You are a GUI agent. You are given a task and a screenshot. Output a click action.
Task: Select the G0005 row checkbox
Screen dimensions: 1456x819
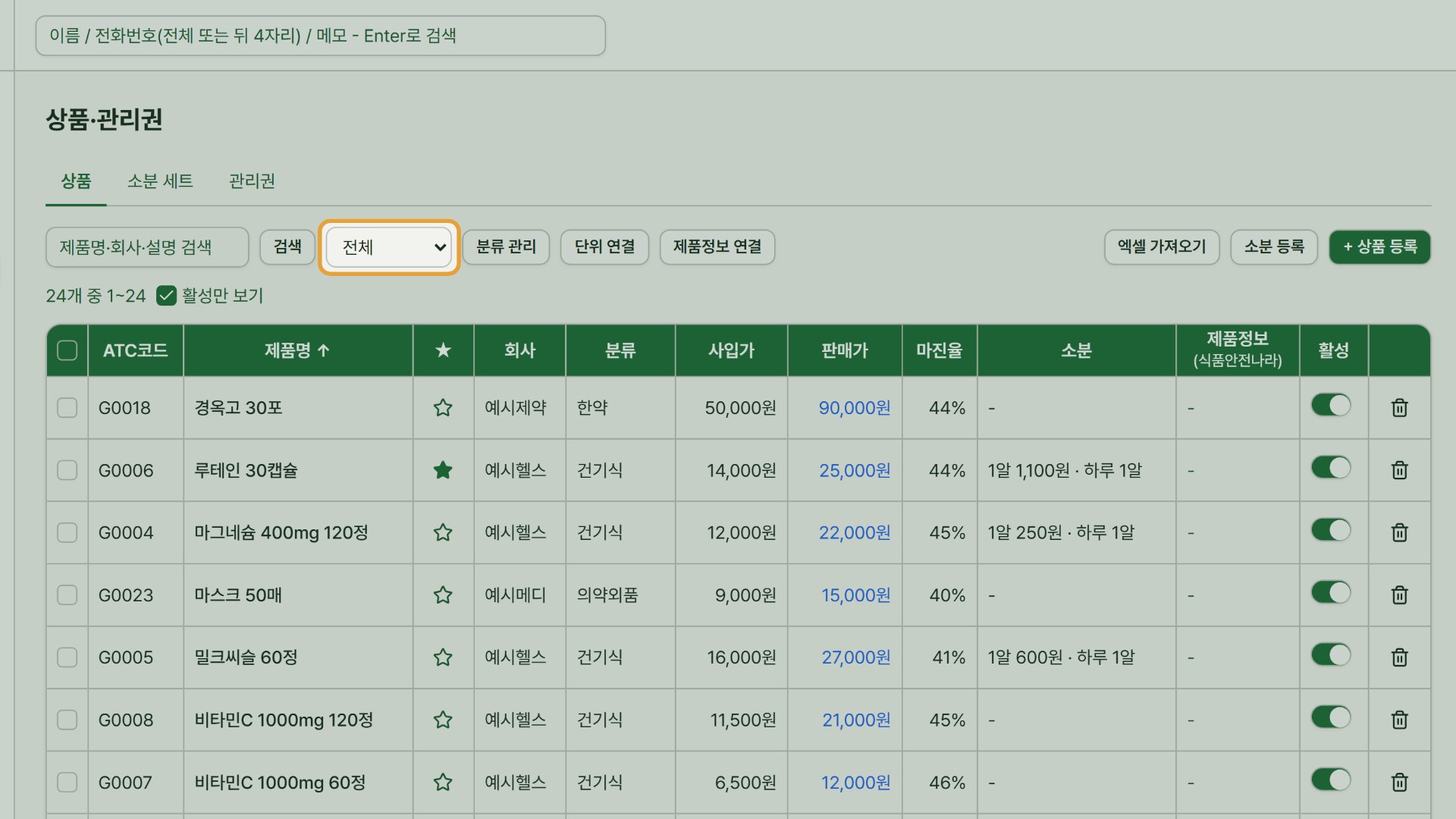point(67,657)
